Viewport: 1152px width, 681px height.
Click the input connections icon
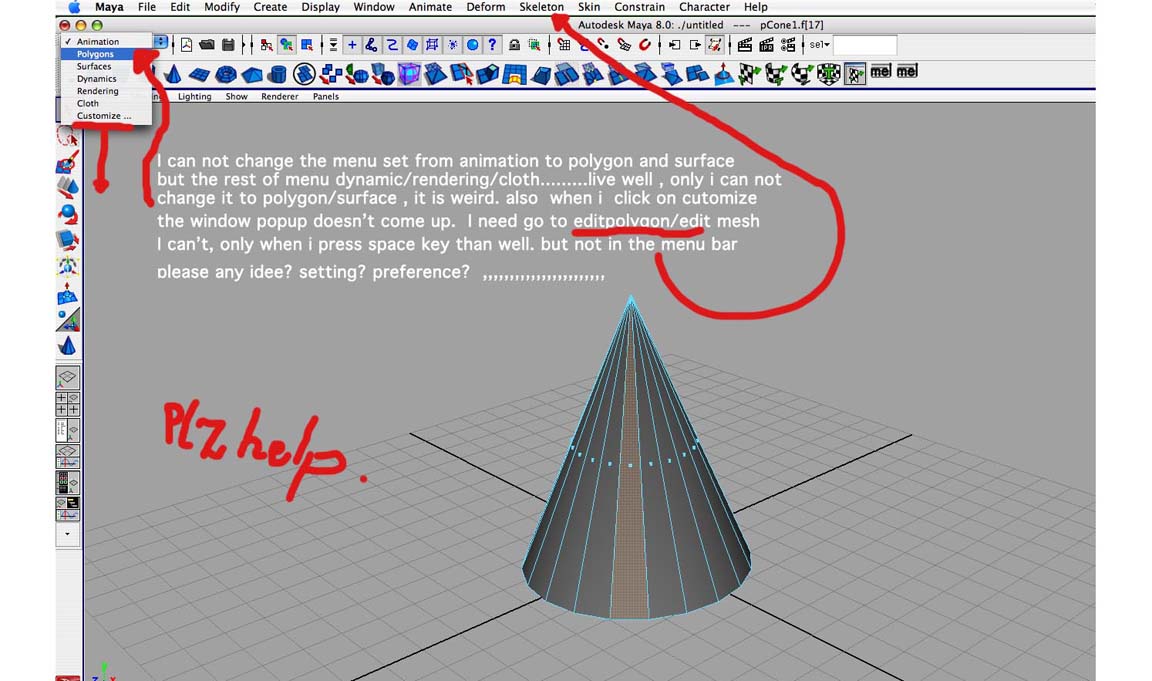674,45
